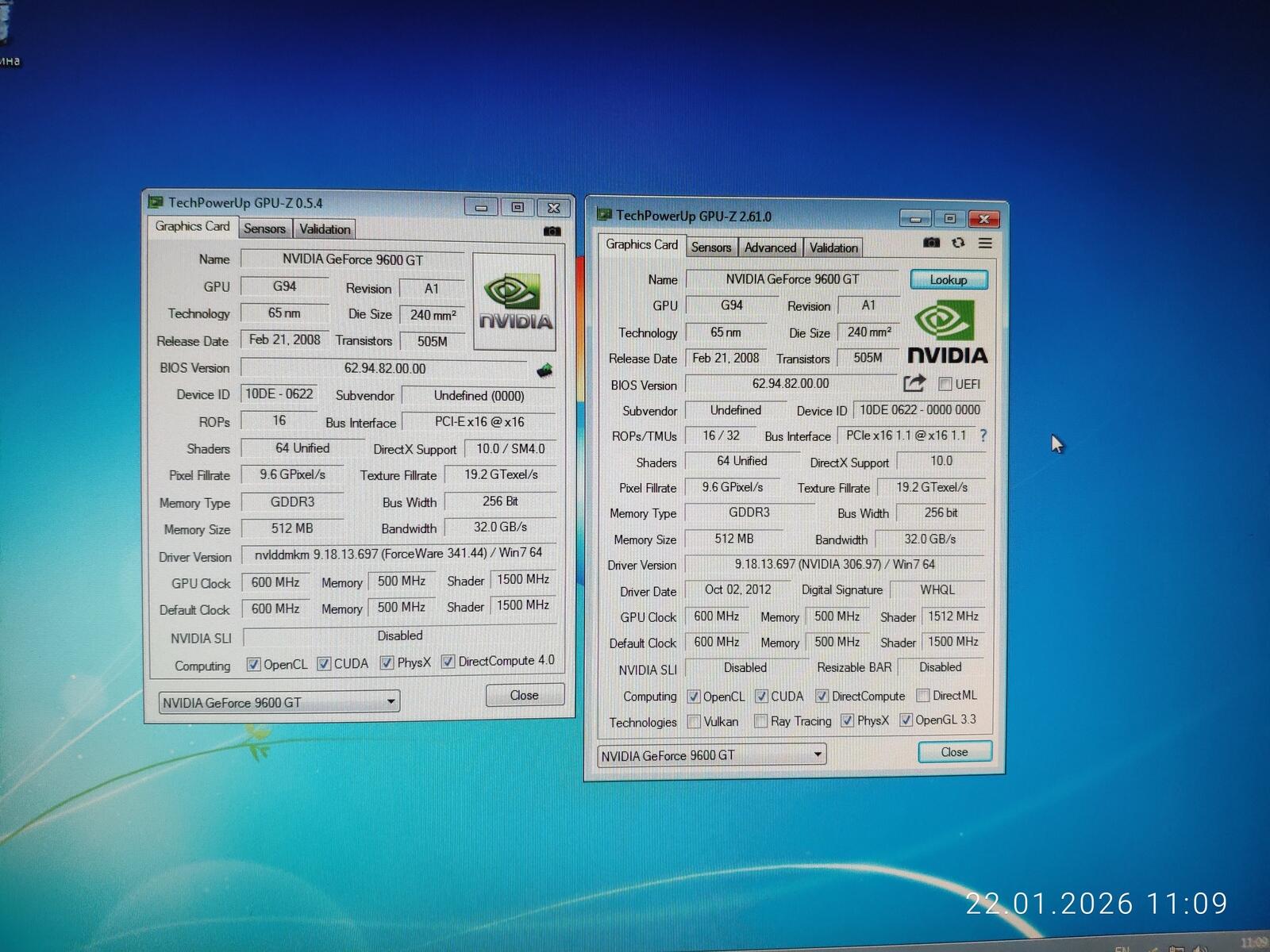The image size is (1270, 952).
Task: Click the camera screenshot icon in GPU-Z 2.61.0
Action: click(x=932, y=243)
